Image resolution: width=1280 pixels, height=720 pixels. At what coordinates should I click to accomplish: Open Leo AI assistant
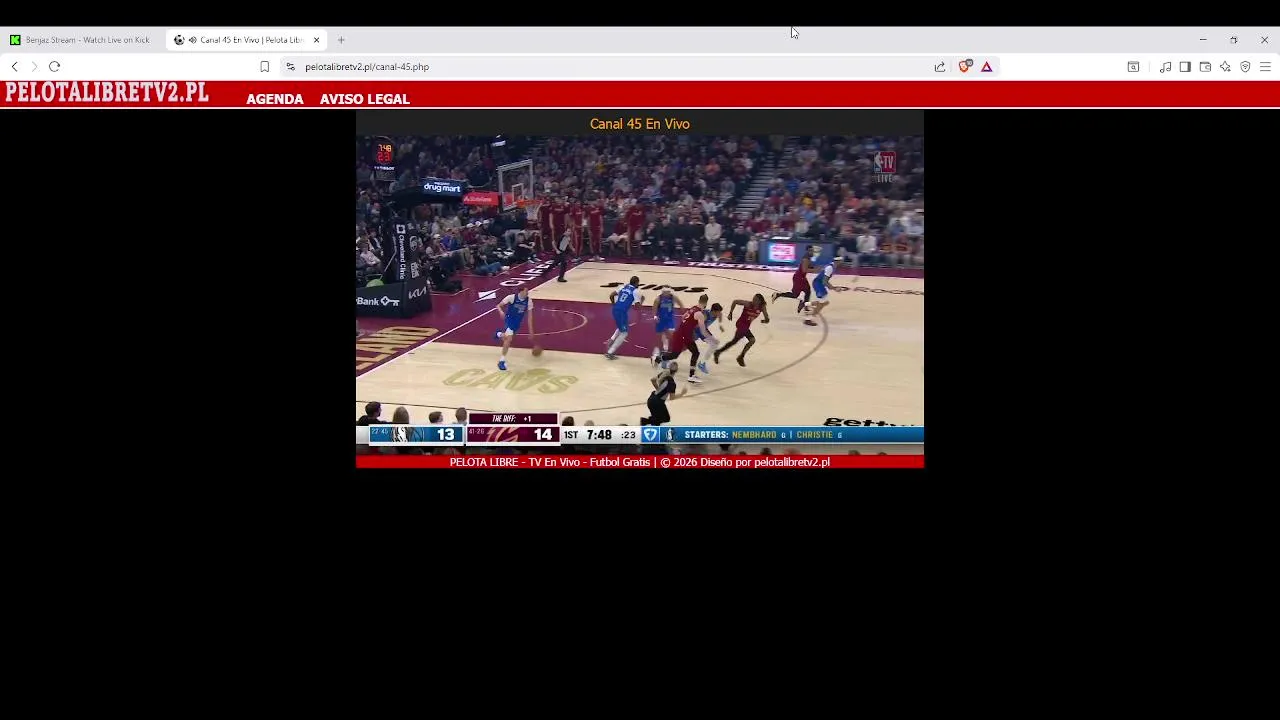coord(1225,67)
